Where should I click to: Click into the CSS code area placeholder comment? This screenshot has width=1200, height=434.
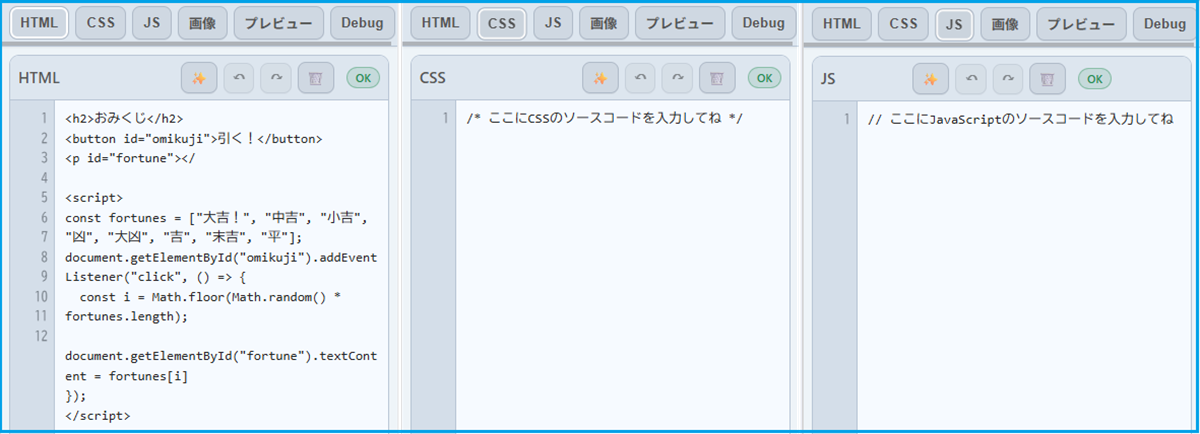[604, 119]
